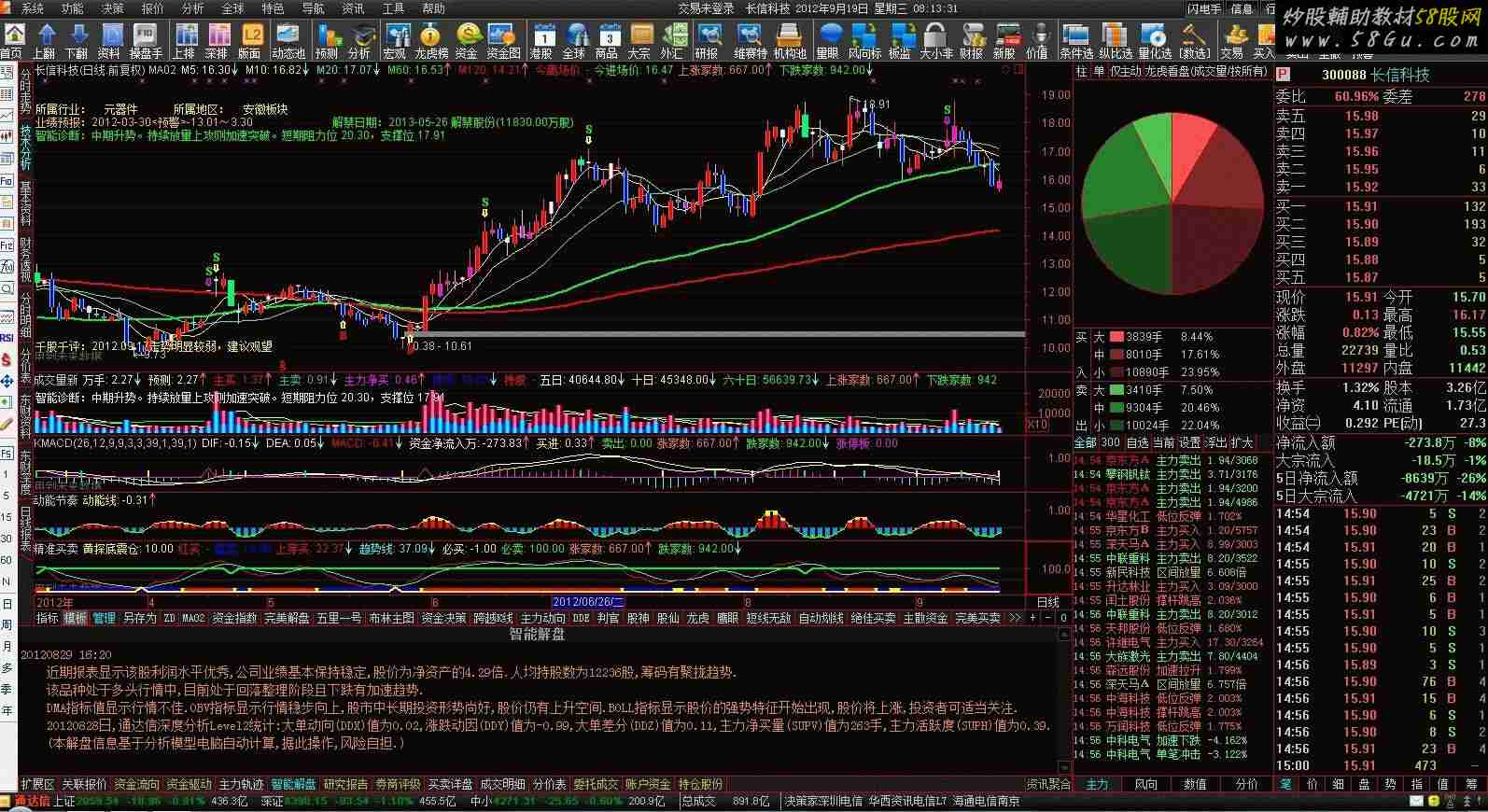Open the 宏观 macro toolbar icon
Image resolution: width=1488 pixels, height=812 pixels.
tap(396, 41)
